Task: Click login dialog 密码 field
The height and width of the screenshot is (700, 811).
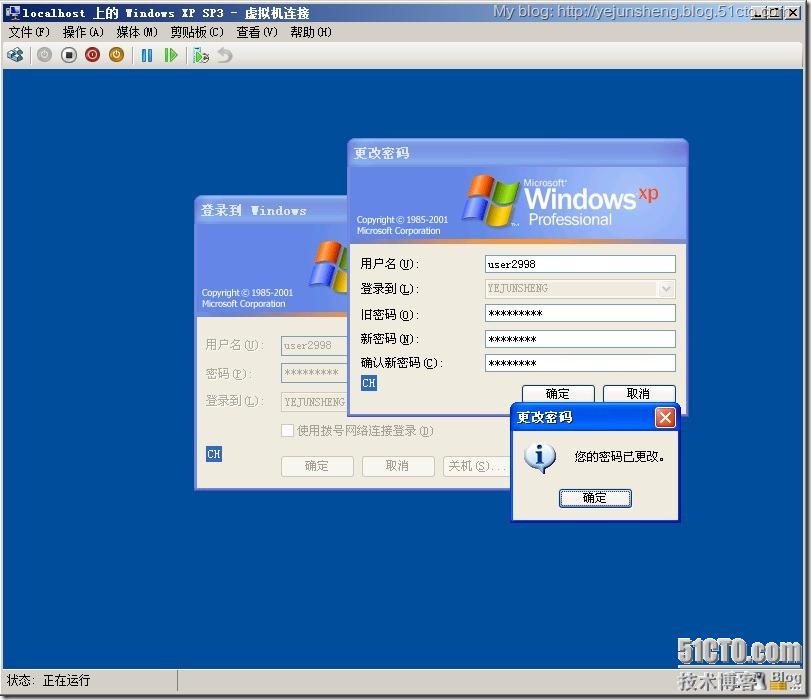Action: pyautogui.click(x=314, y=373)
